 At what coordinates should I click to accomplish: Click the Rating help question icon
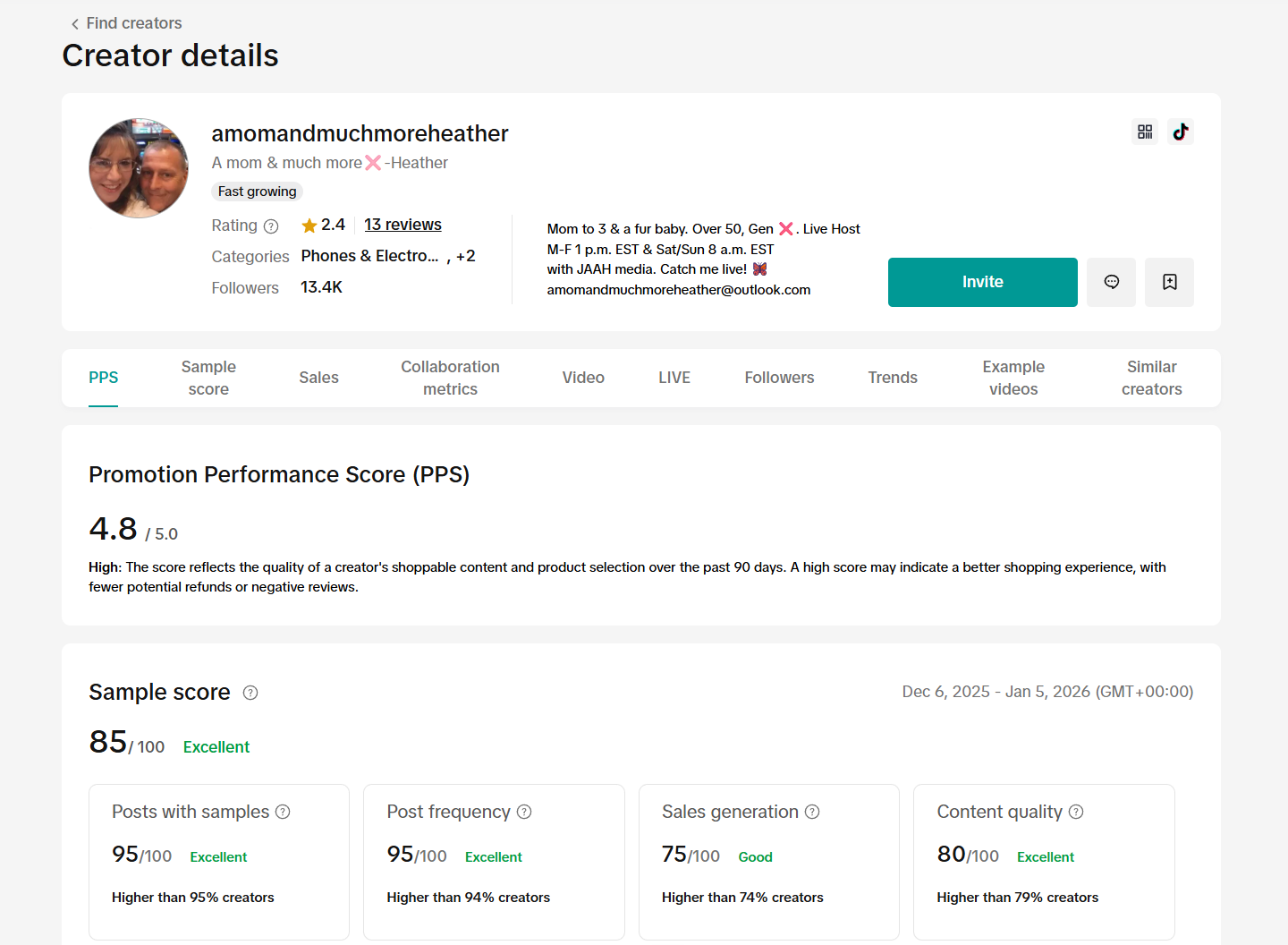(271, 226)
